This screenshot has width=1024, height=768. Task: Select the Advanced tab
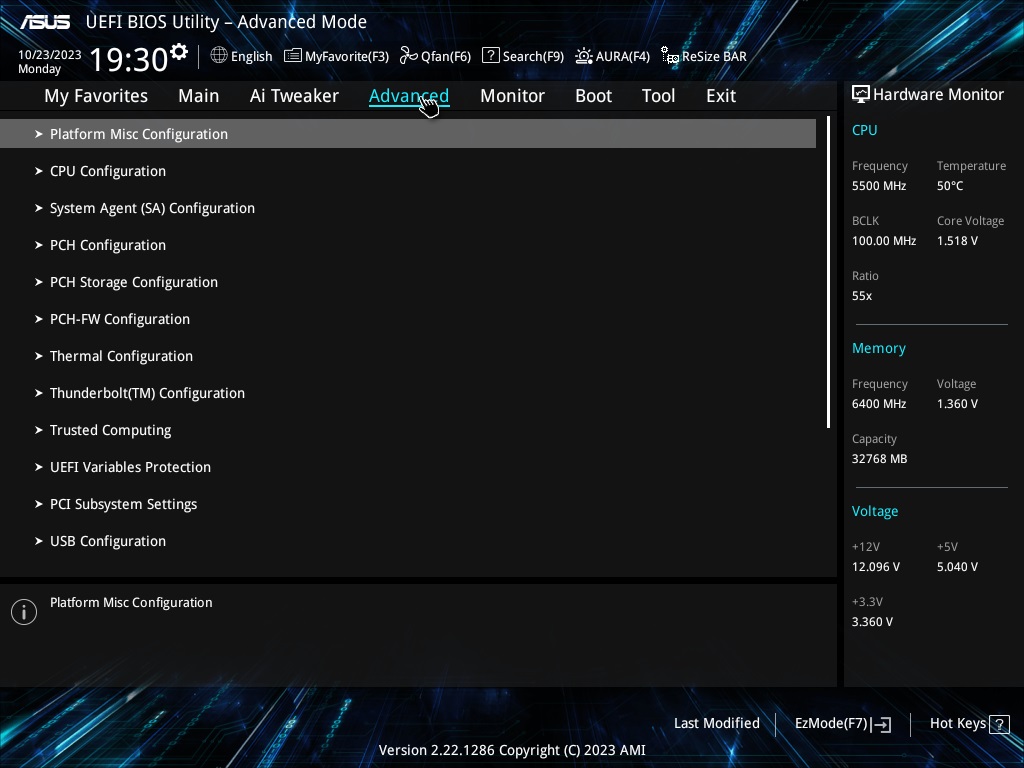(409, 96)
